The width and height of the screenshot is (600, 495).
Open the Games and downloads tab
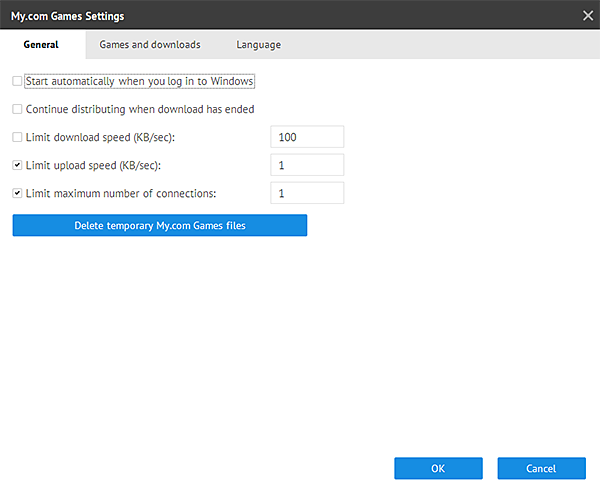150,45
